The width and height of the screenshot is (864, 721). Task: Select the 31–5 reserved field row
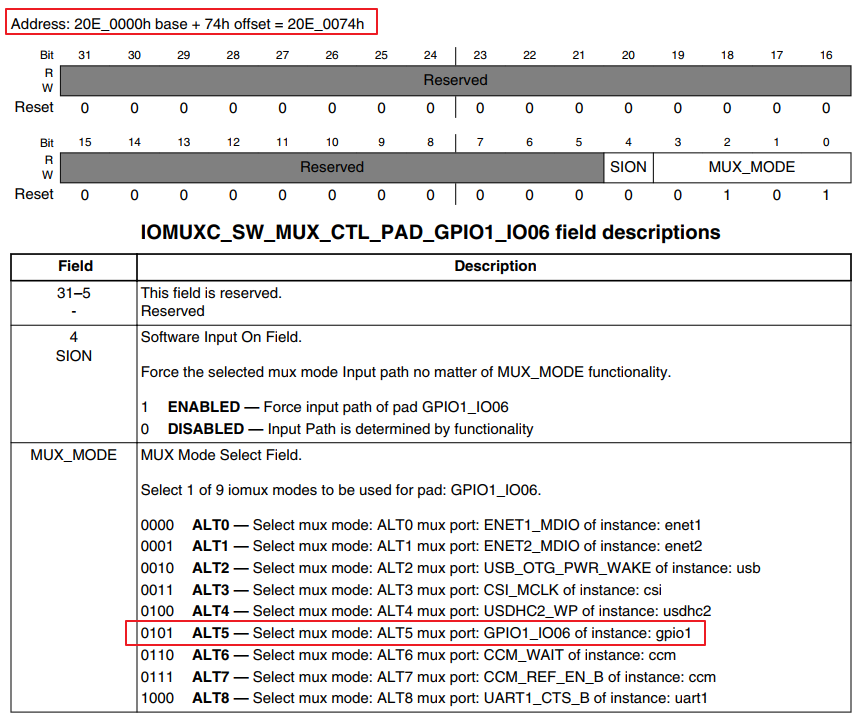(x=431, y=303)
